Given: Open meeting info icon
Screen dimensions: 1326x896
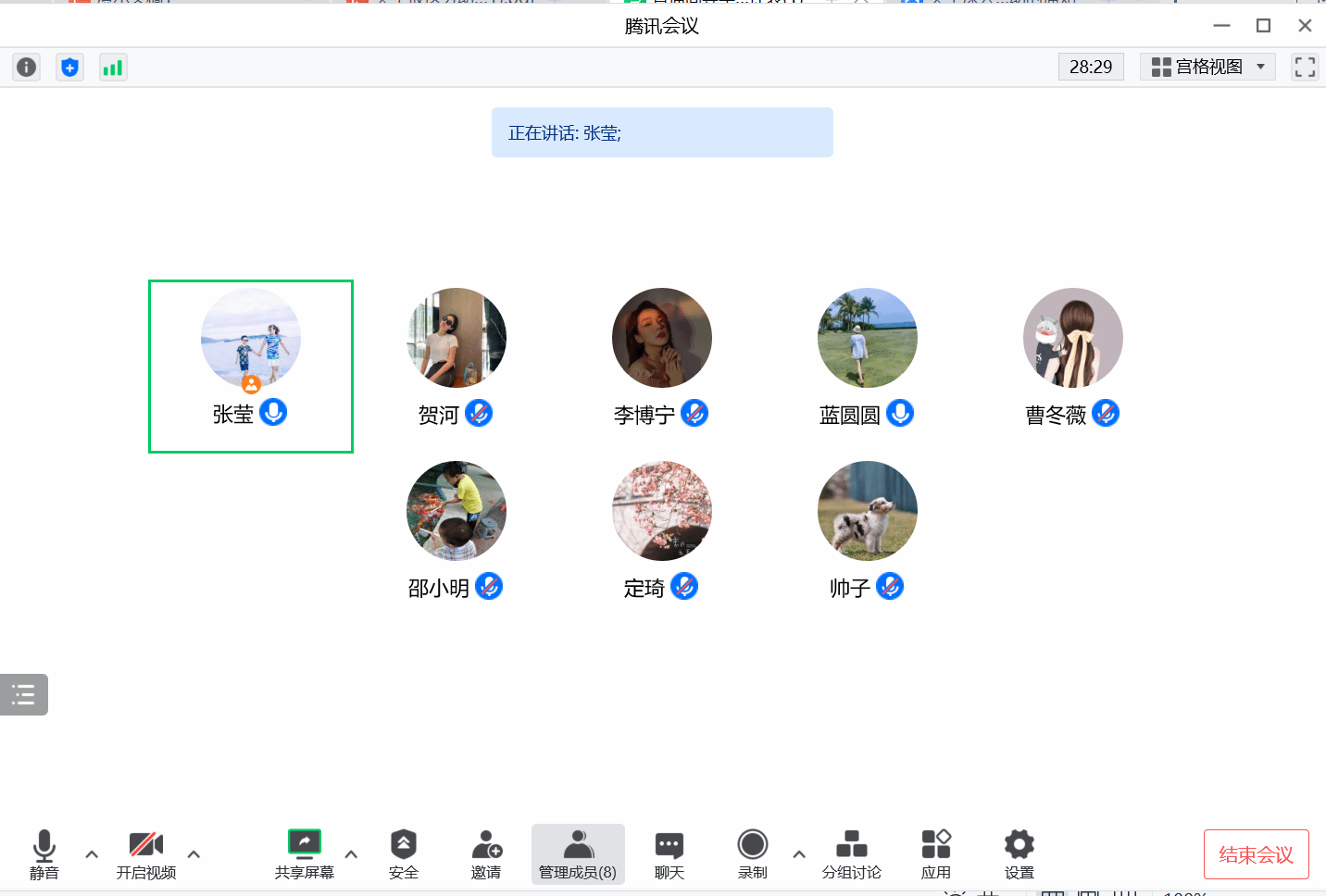Looking at the screenshot, I should coord(27,67).
